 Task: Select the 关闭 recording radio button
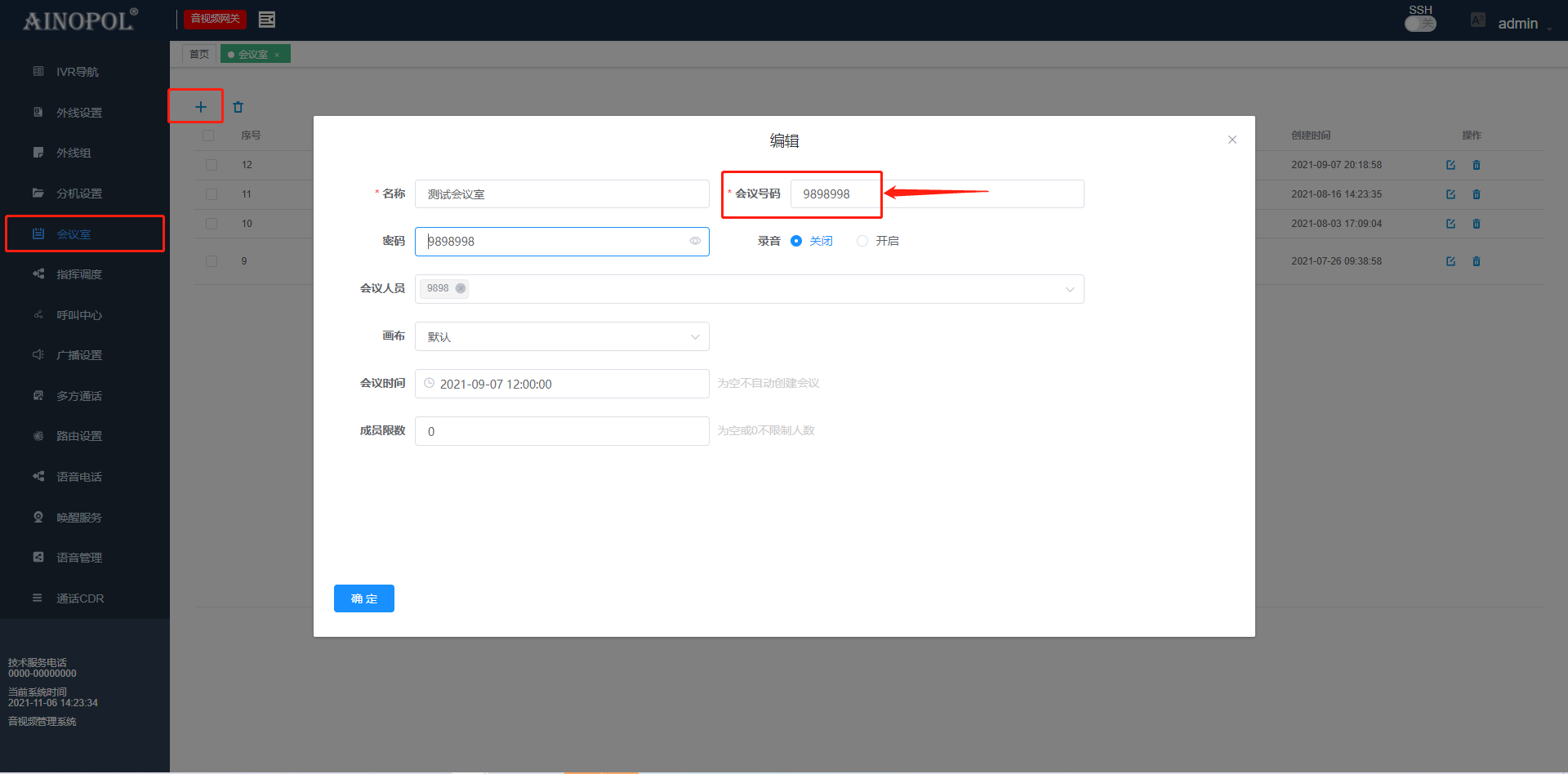pyautogui.click(x=796, y=241)
